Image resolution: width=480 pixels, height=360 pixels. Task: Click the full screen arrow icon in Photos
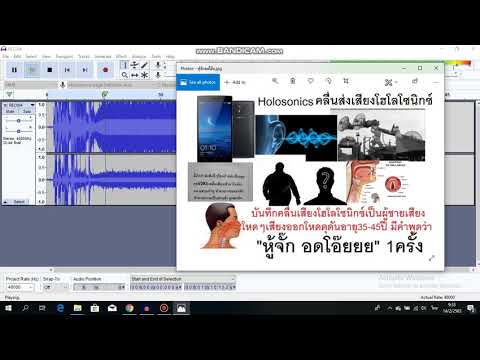point(432,258)
